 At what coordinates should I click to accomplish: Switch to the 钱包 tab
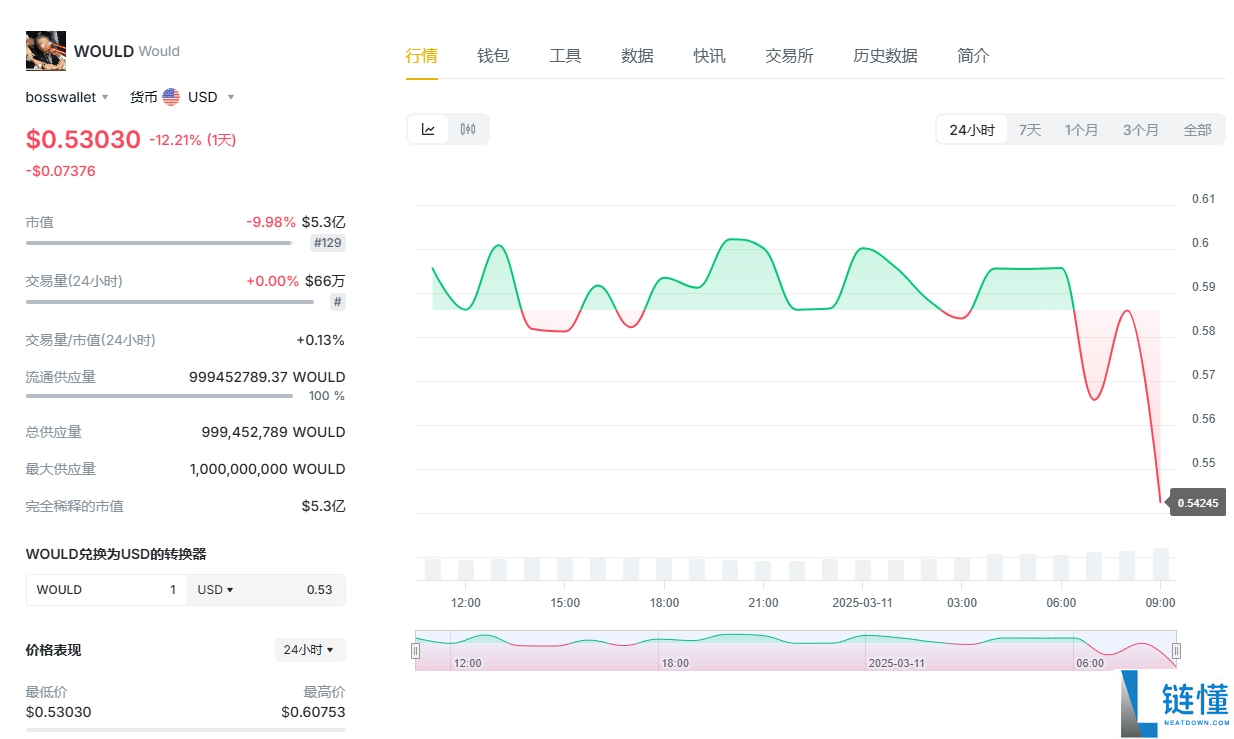(493, 56)
